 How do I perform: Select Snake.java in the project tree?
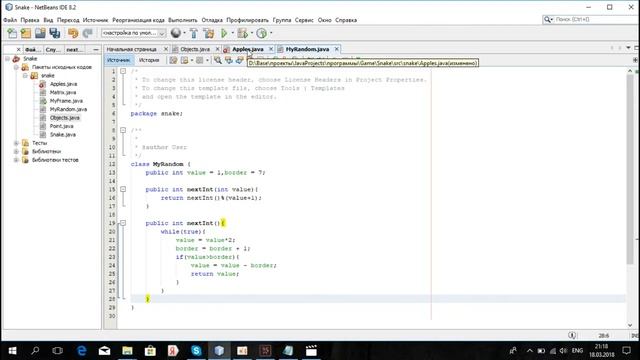point(62,135)
